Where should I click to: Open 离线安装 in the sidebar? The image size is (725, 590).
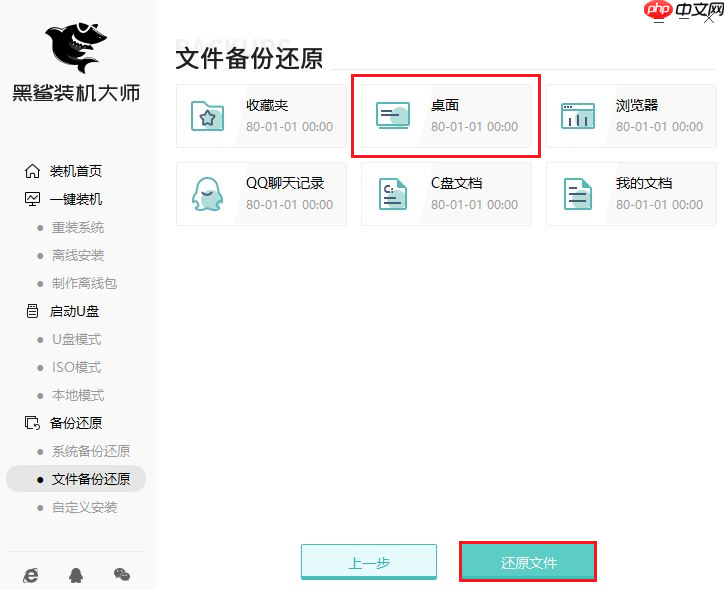[x=78, y=255]
